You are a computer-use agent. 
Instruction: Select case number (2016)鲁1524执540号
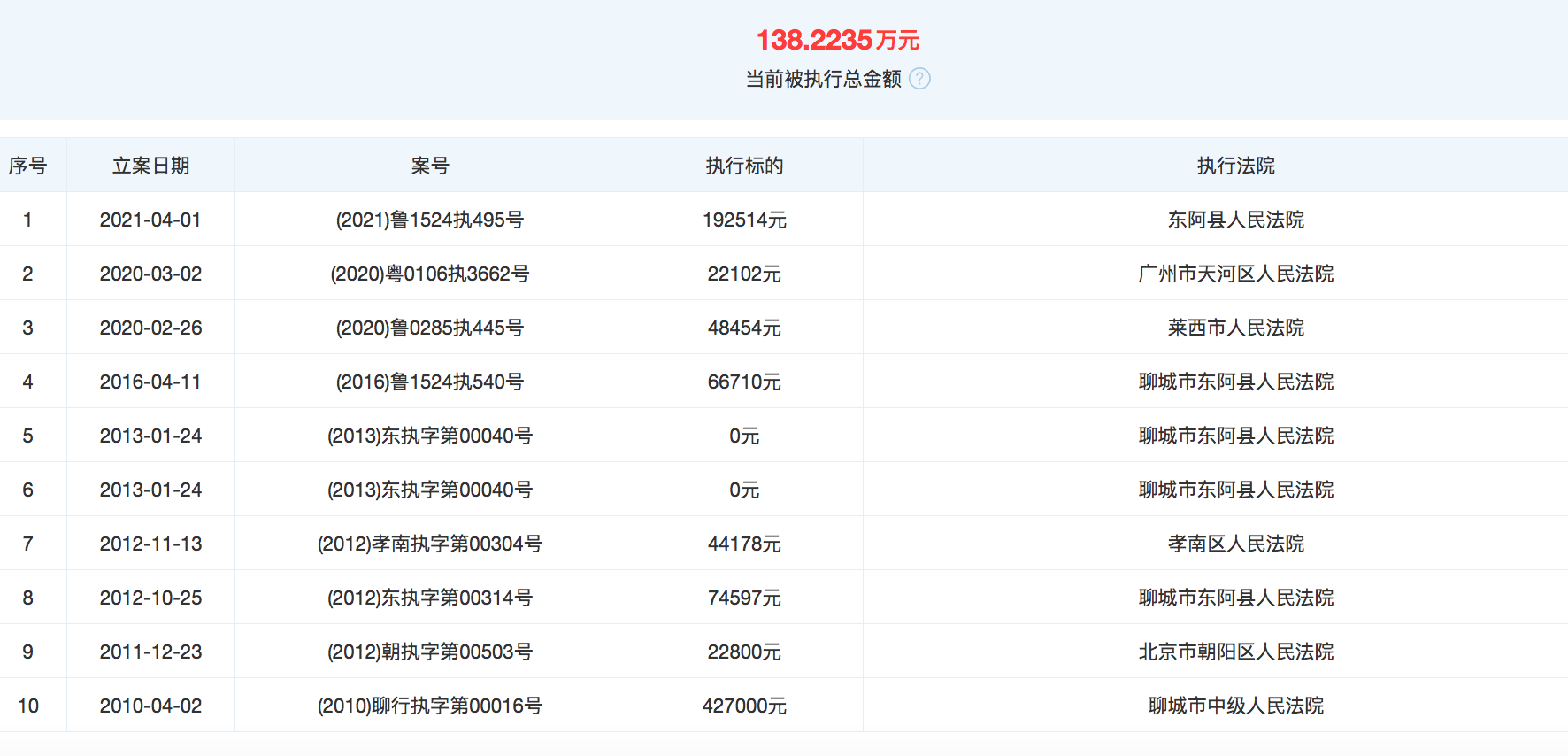click(x=430, y=382)
